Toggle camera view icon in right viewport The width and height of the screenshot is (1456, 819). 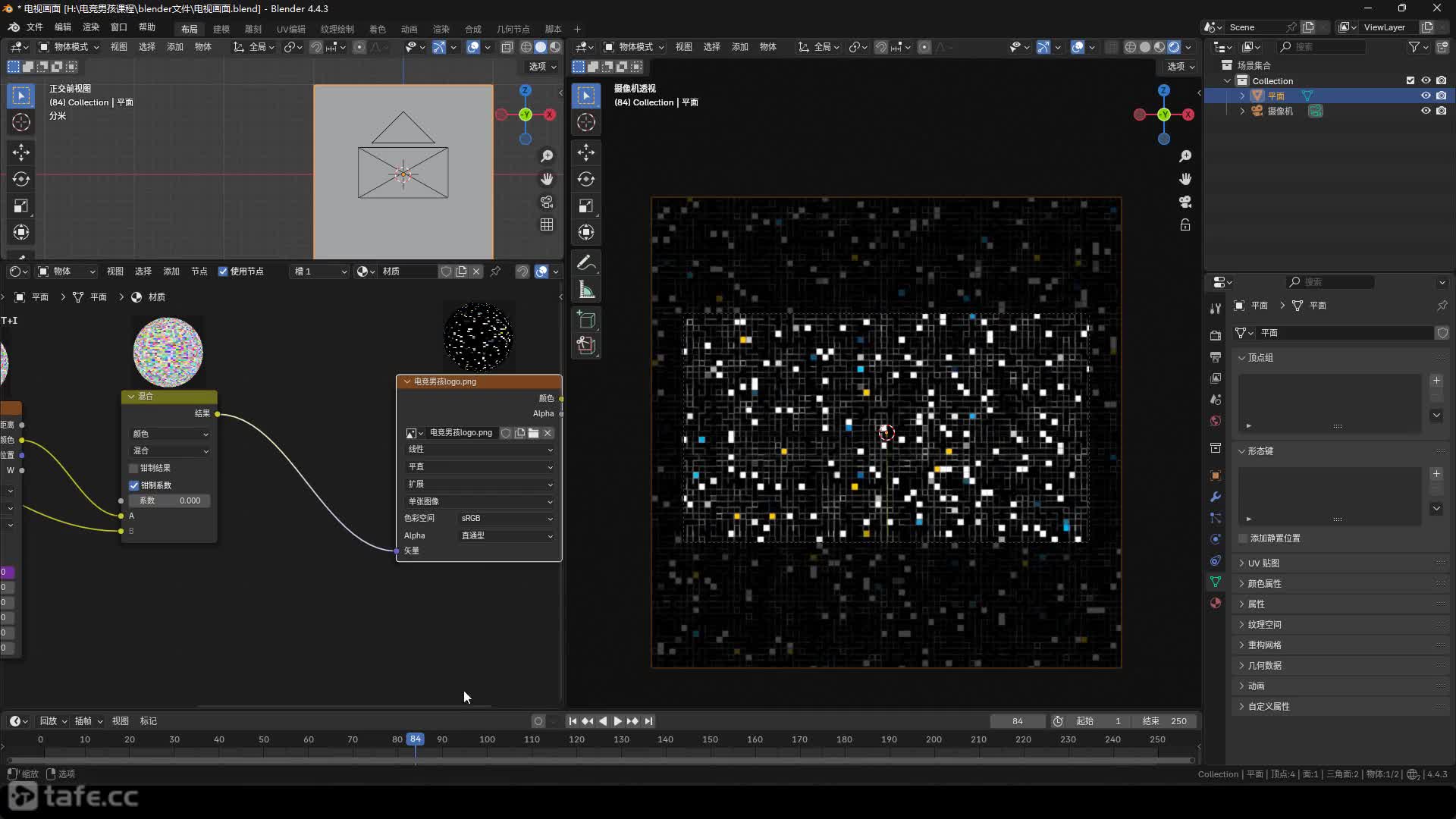(1185, 202)
